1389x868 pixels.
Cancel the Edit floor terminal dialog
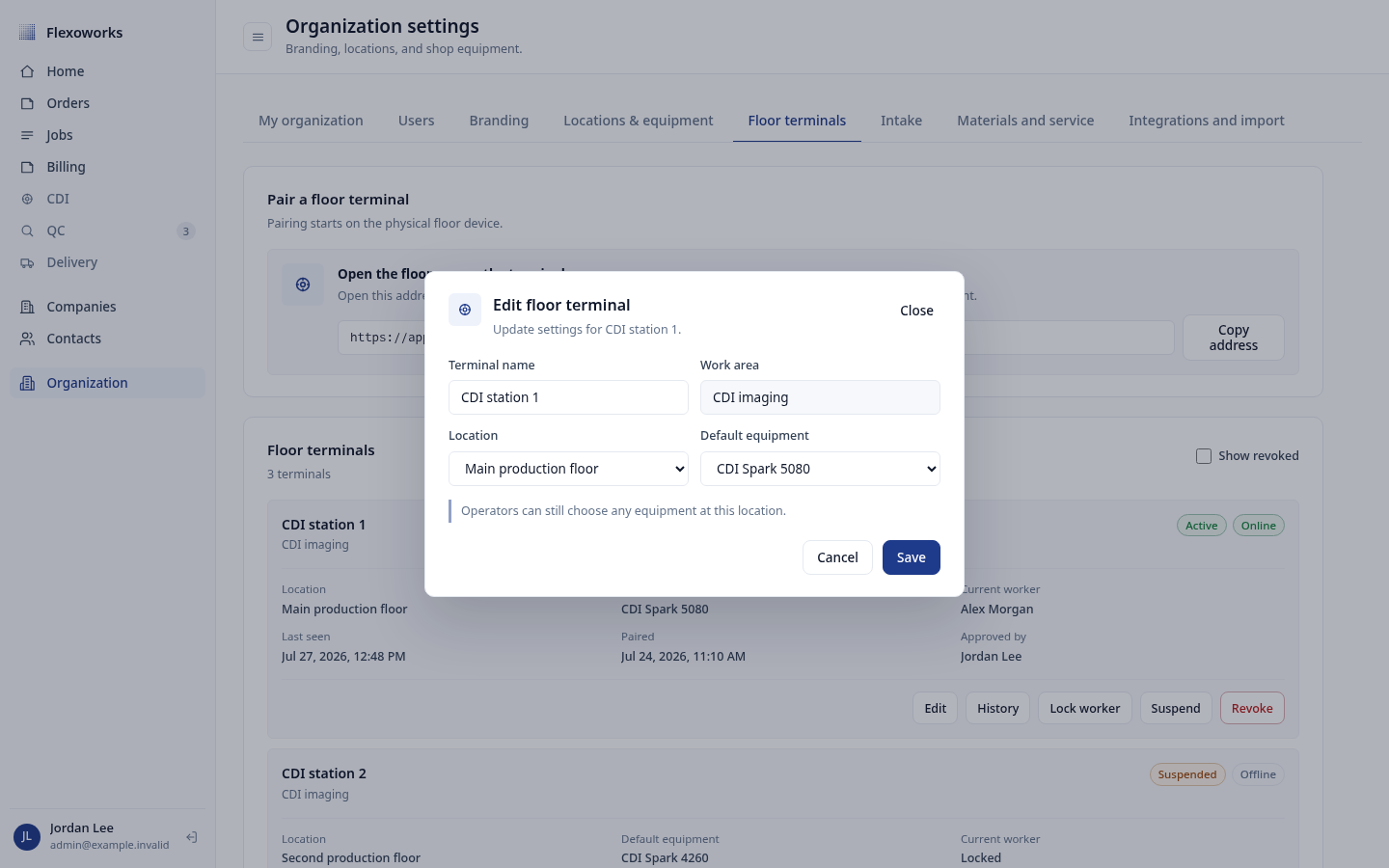pos(837,557)
